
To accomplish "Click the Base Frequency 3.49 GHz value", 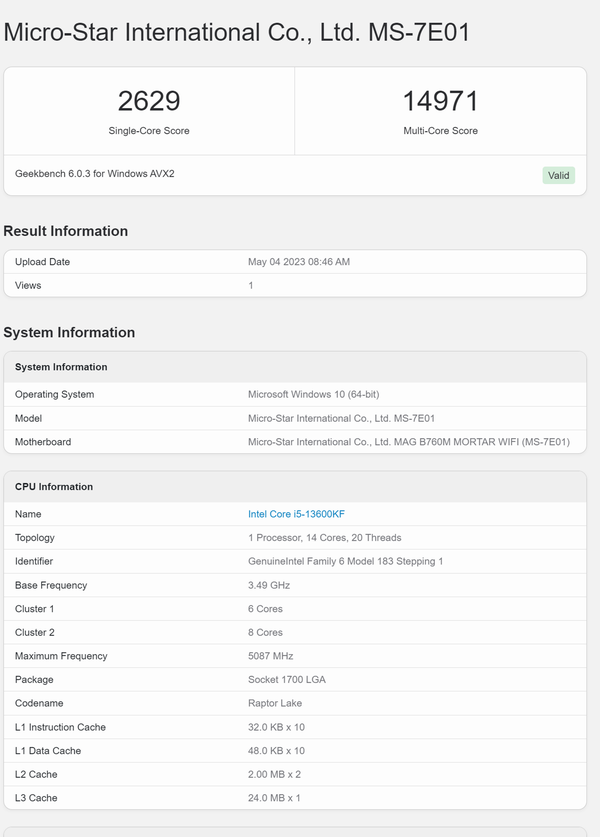I will (269, 585).
